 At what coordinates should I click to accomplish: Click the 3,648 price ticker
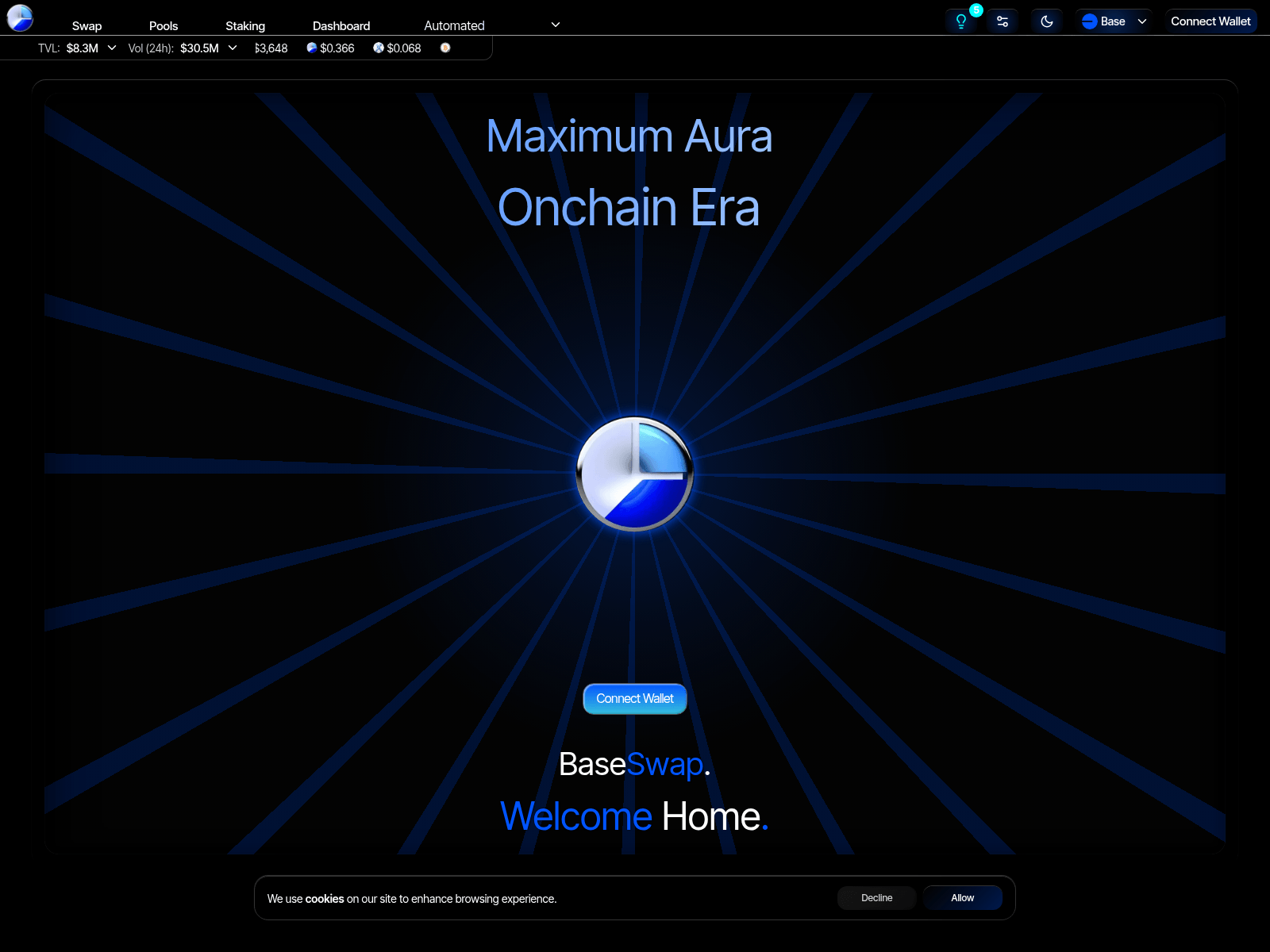pyautogui.click(x=271, y=48)
